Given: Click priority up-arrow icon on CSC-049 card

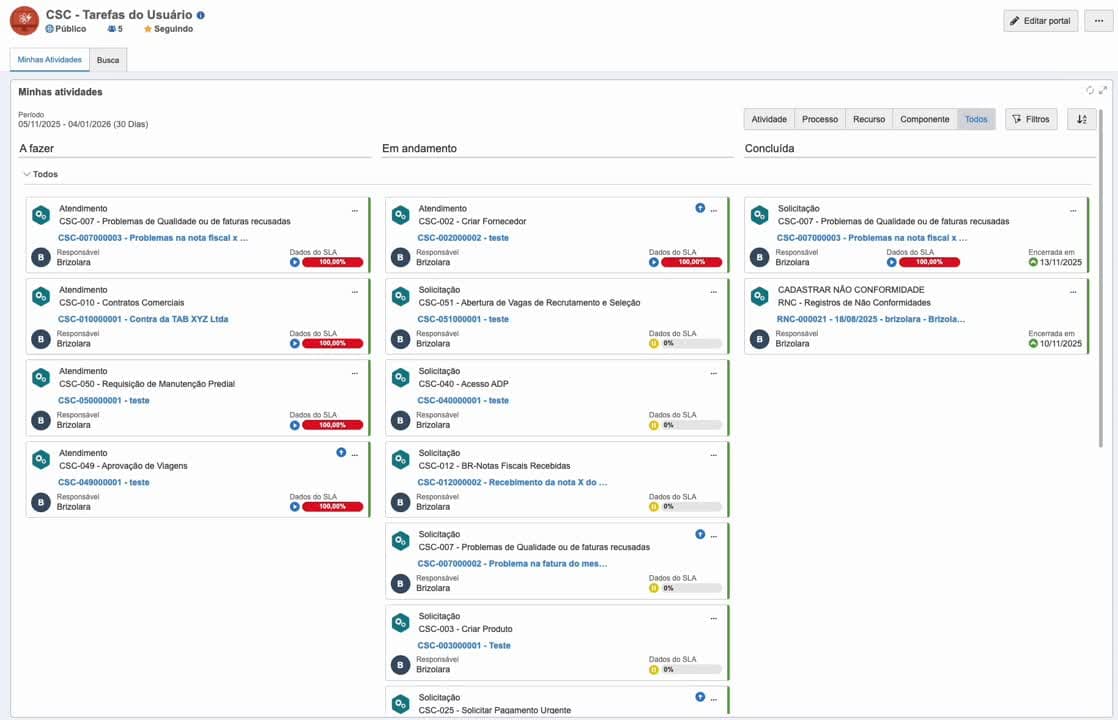Looking at the screenshot, I should point(341,453).
